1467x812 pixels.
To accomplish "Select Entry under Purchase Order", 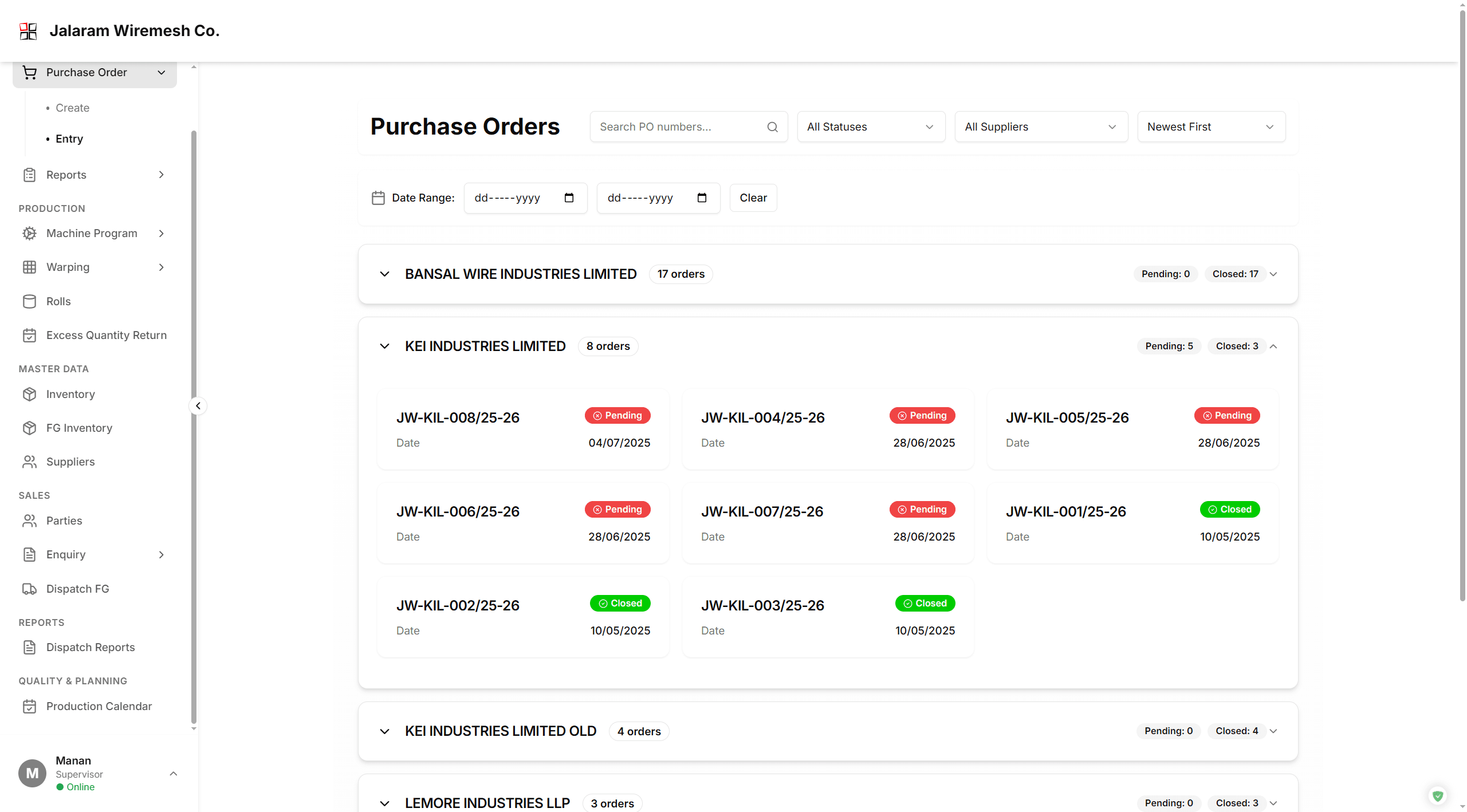I will tap(68, 139).
